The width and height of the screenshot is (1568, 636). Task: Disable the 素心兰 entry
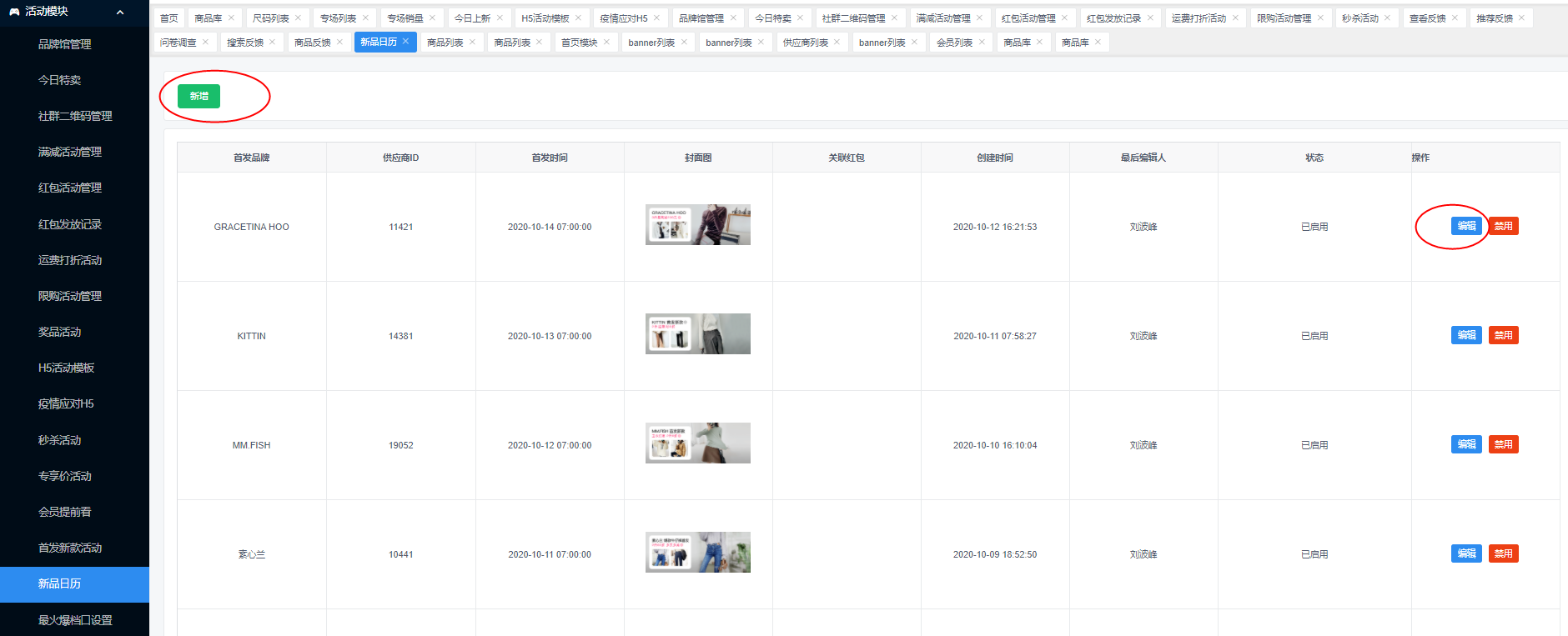[1503, 553]
